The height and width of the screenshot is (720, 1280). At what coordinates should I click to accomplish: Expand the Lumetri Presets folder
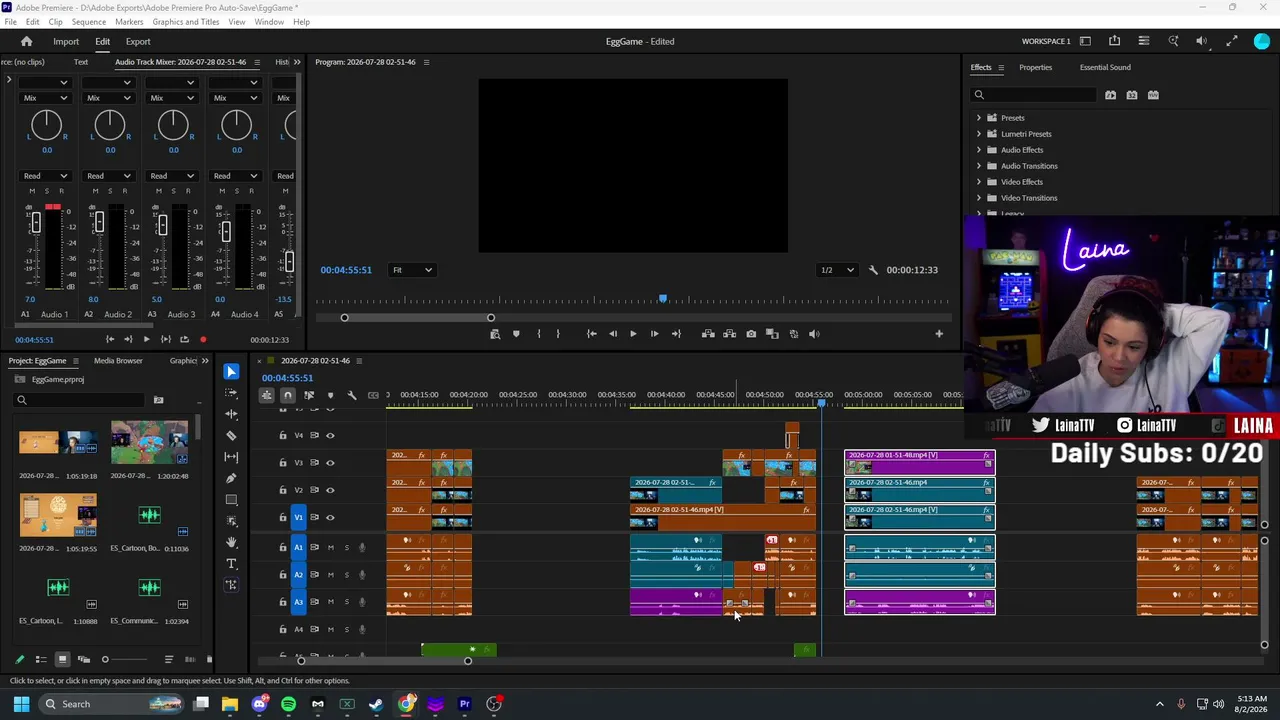(979, 134)
